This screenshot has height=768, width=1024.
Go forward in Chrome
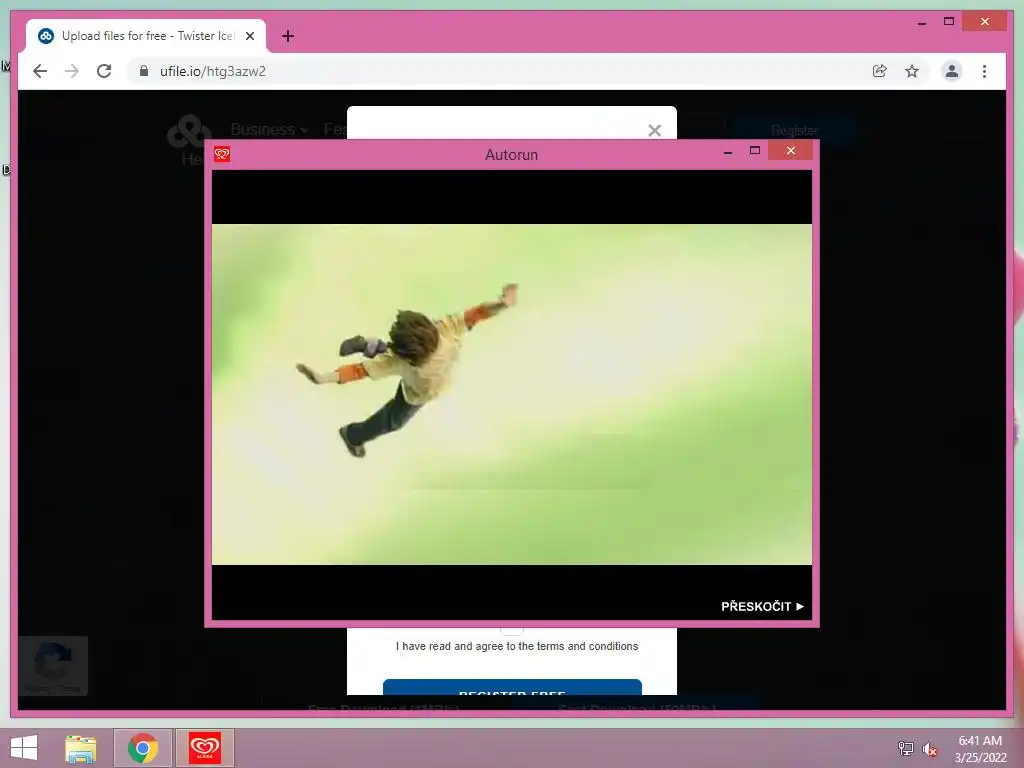(72, 71)
